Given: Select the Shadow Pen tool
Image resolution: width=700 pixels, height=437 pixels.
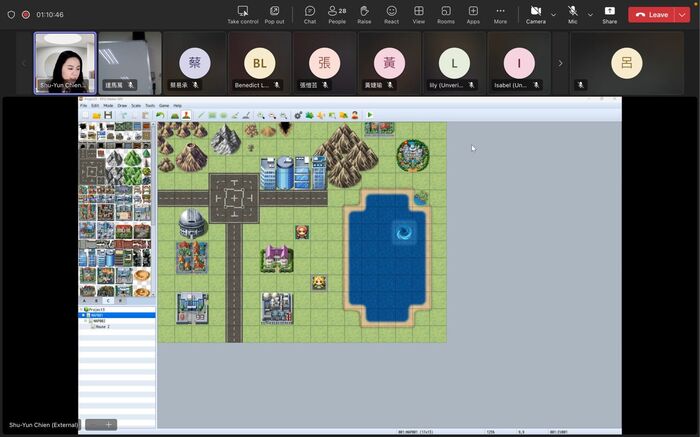Looking at the screenshot, I should pyautogui.click(x=246, y=115).
